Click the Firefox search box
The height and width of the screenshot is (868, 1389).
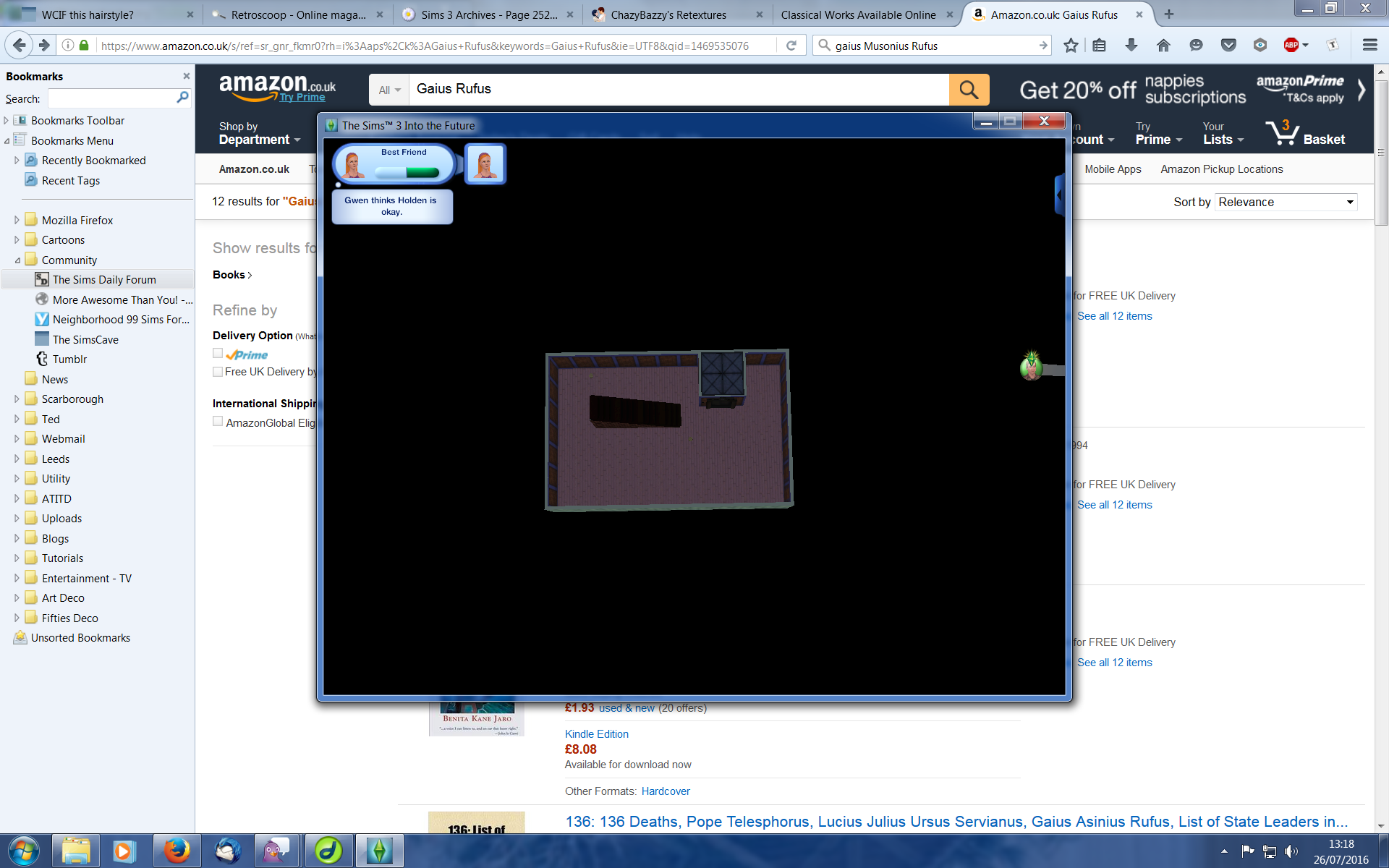(x=932, y=46)
